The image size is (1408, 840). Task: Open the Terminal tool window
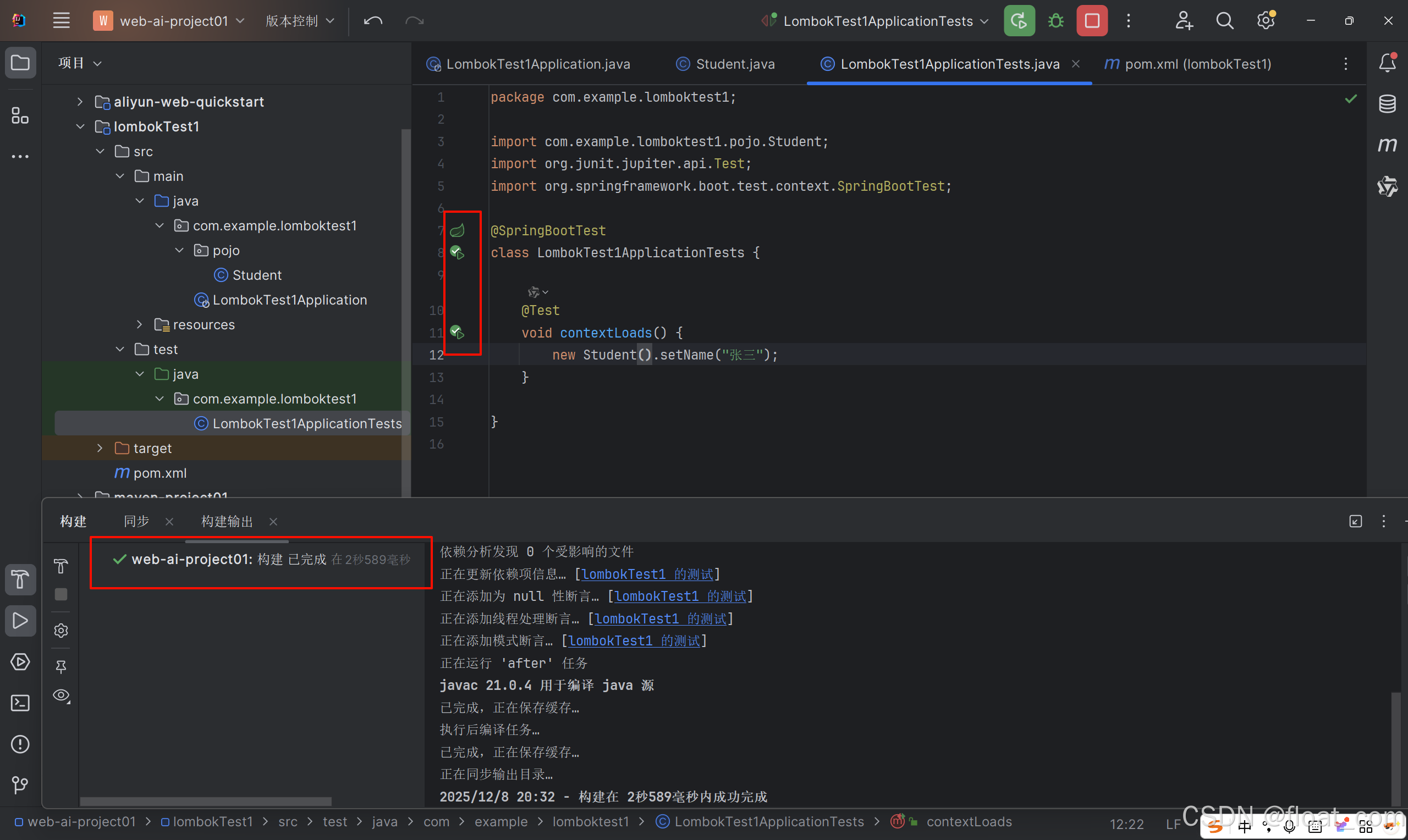20,703
